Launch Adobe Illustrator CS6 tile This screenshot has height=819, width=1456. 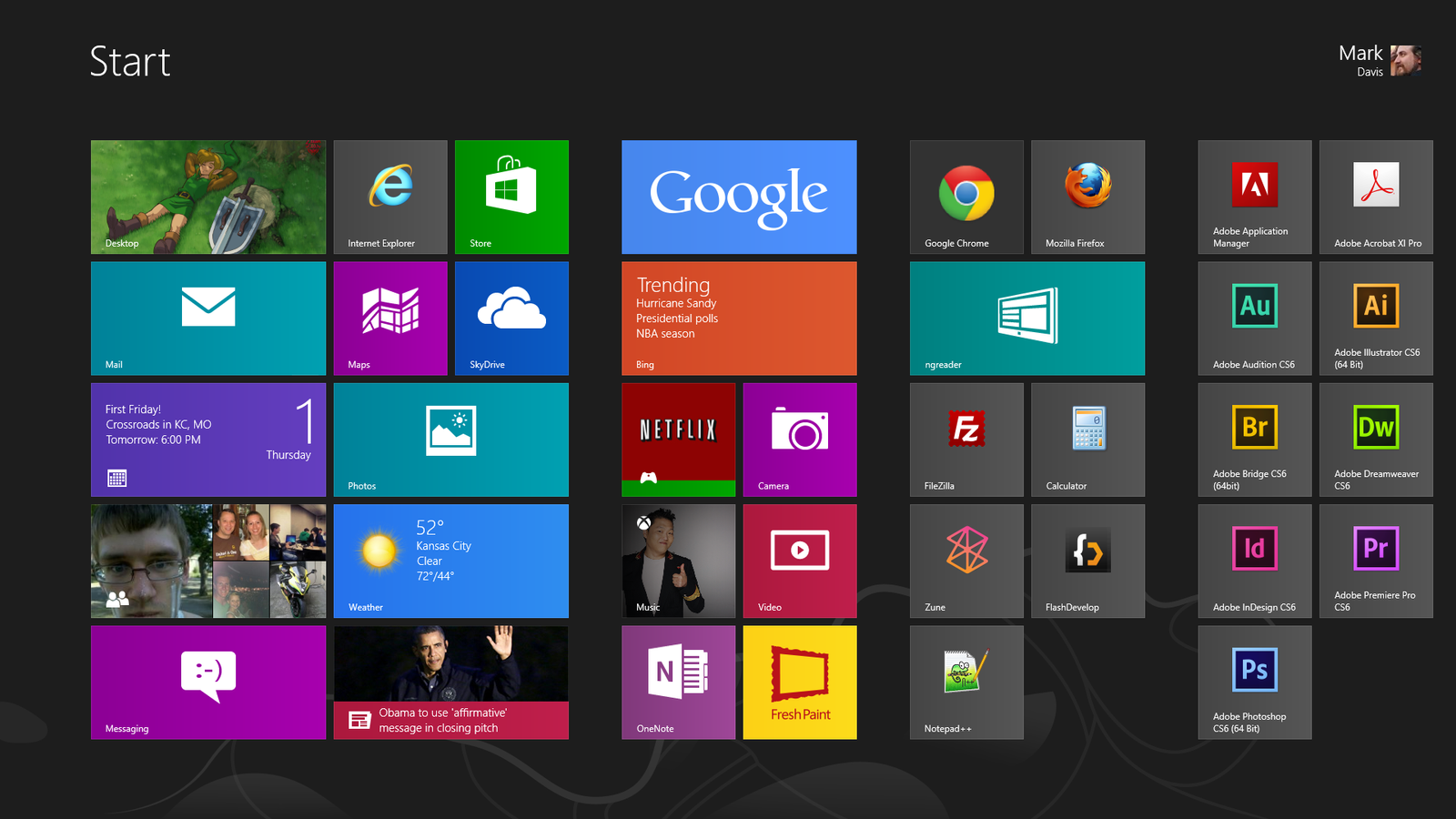(x=1376, y=318)
